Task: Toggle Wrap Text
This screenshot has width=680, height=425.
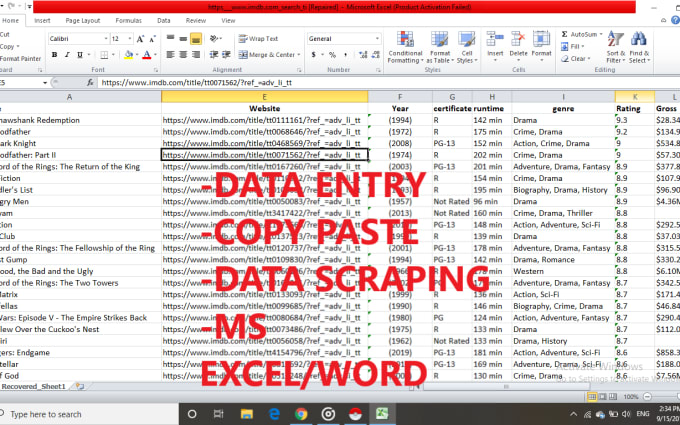Action: (x=258, y=39)
